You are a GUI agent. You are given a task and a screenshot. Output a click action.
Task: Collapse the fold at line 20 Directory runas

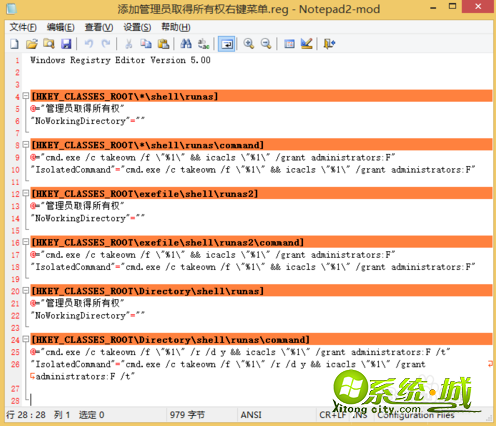[x=25, y=291]
